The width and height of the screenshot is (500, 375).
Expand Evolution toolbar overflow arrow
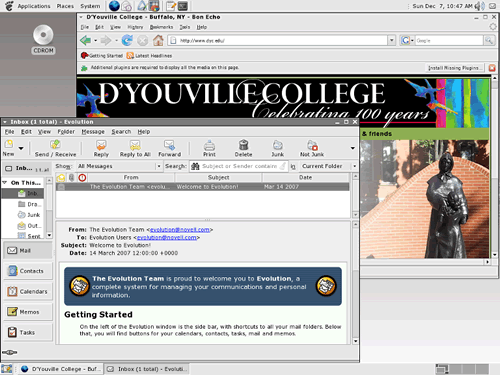(353, 148)
